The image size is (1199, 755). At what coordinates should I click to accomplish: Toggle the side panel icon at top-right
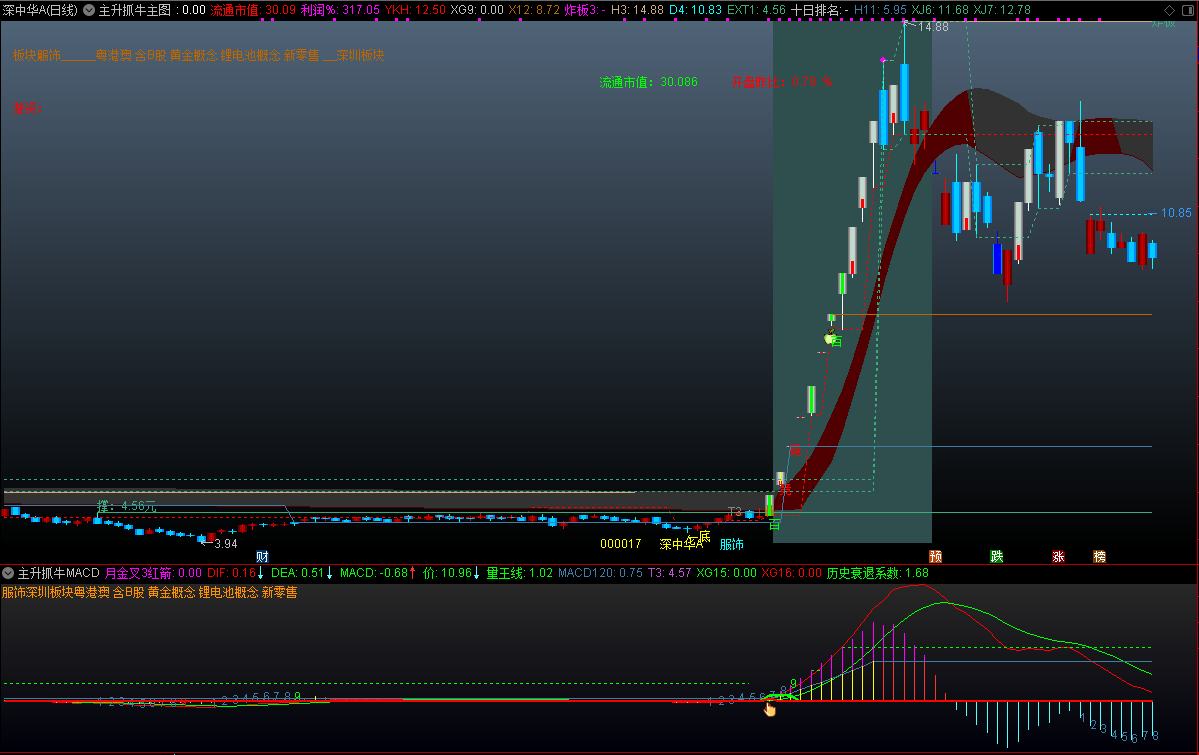pyautogui.click(x=1188, y=10)
